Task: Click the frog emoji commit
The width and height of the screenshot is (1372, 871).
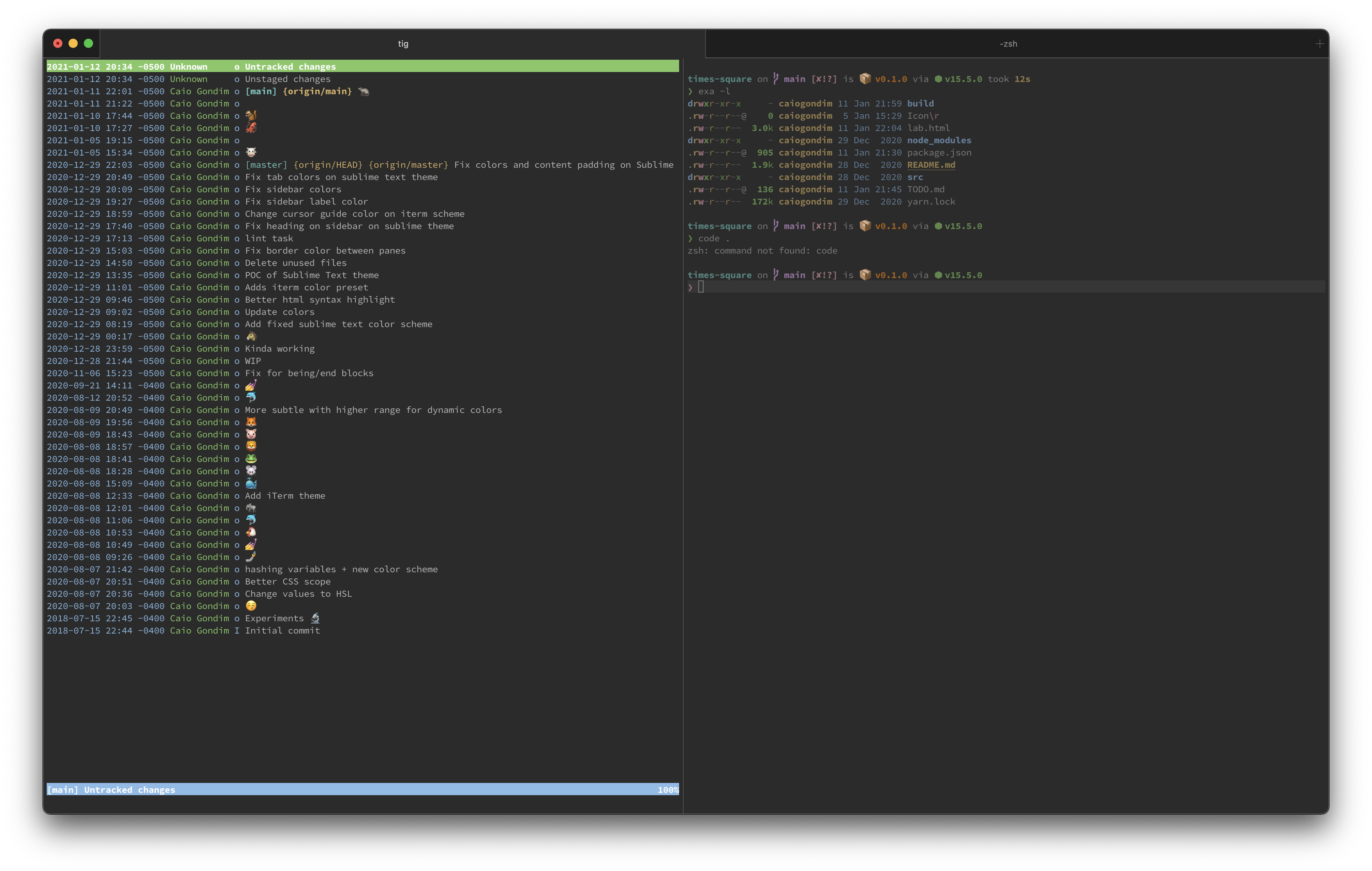Action: click(x=251, y=459)
